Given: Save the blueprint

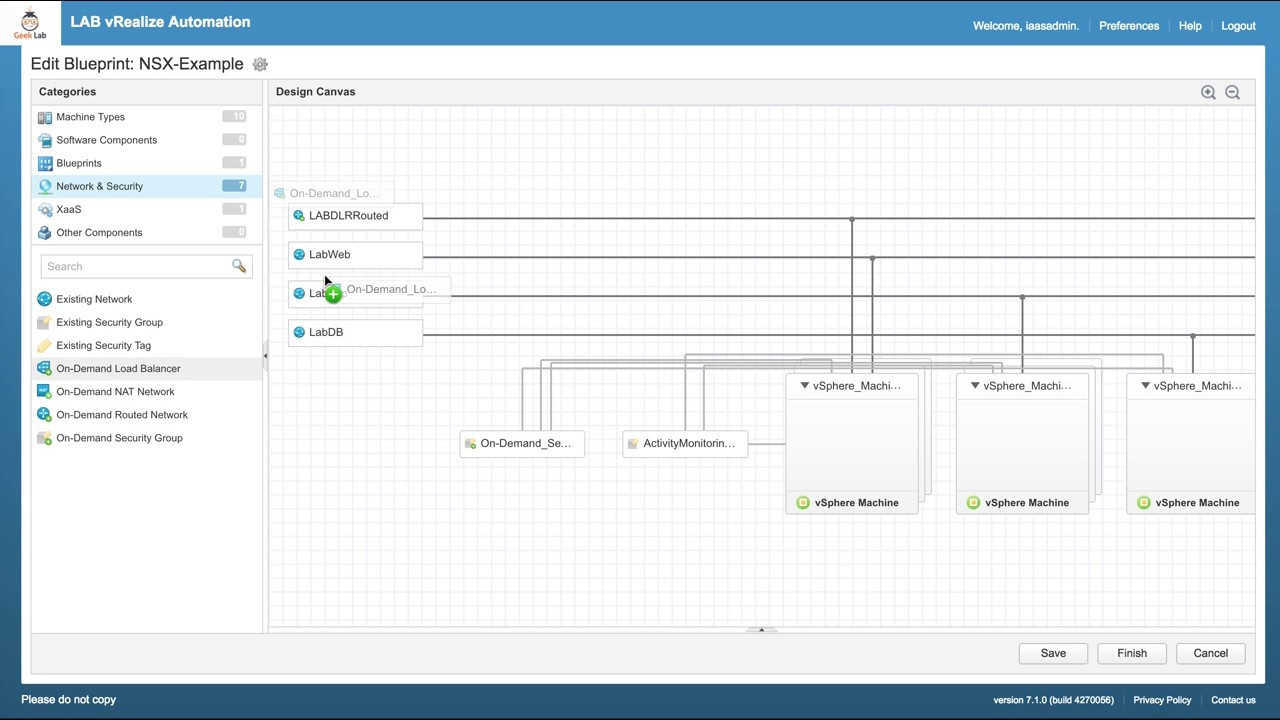Looking at the screenshot, I should (1053, 653).
